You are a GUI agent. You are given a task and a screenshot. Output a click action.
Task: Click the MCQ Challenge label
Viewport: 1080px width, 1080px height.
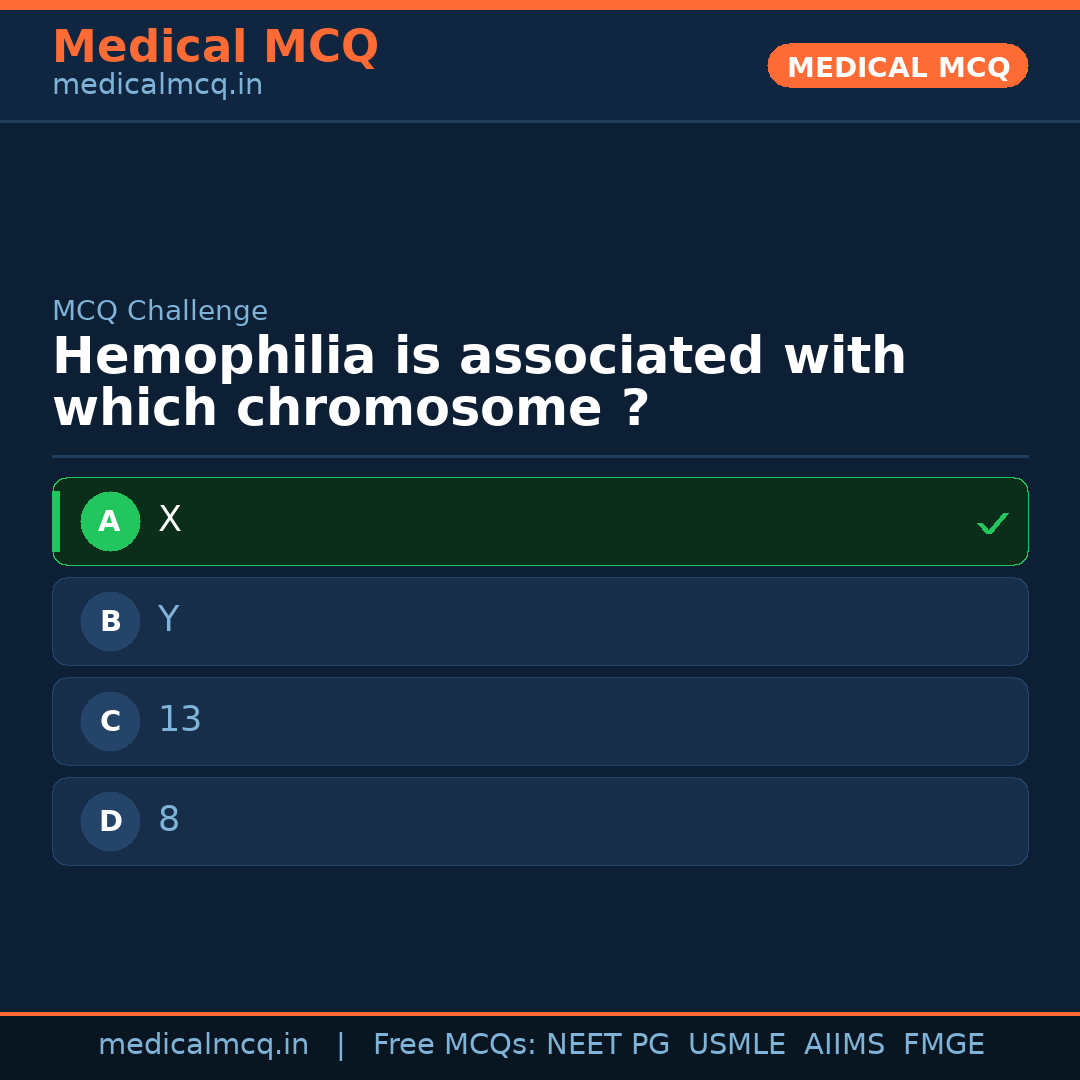[x=160, y=311]
